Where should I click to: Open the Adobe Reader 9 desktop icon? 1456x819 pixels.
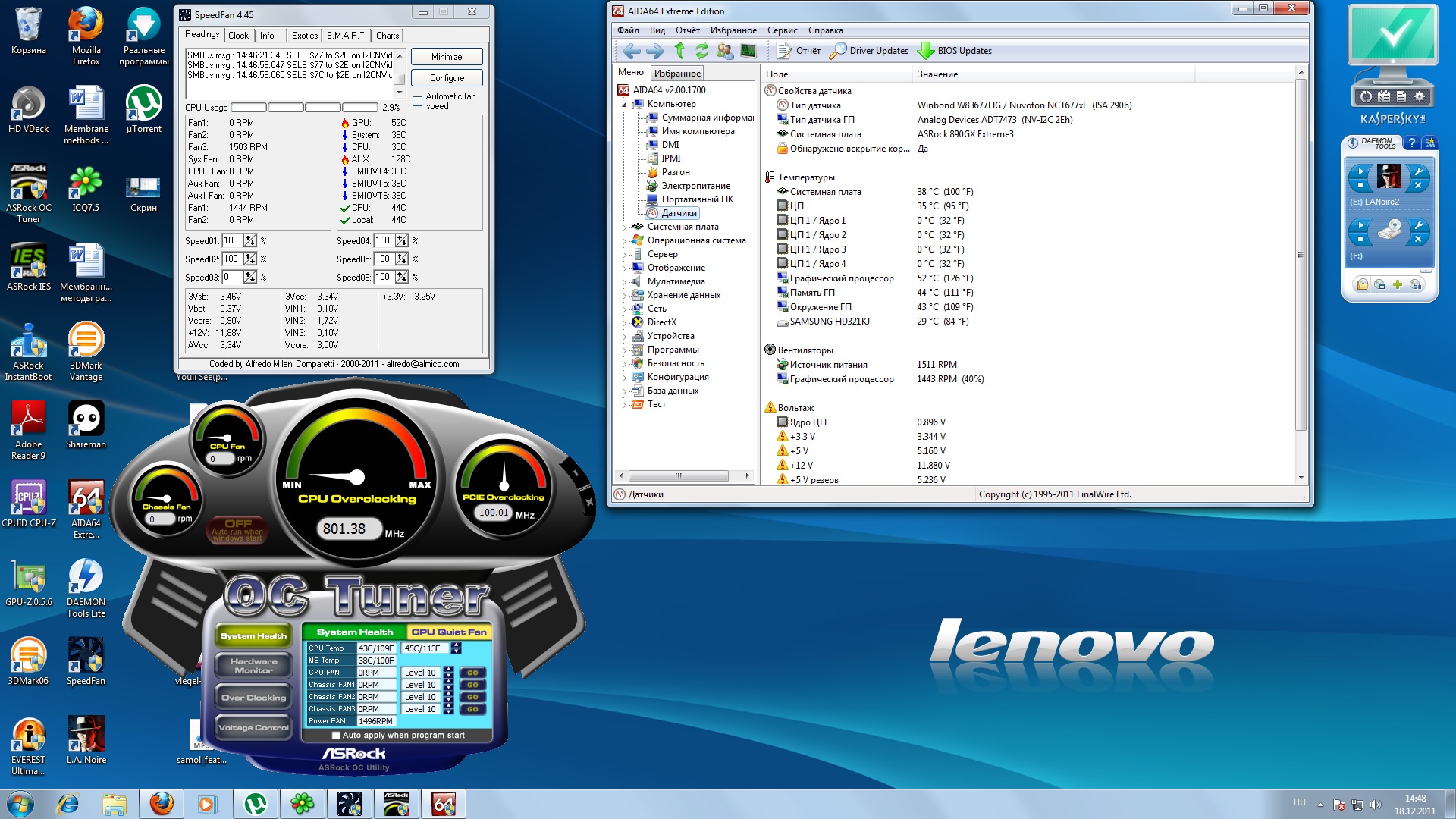[29, 431]
